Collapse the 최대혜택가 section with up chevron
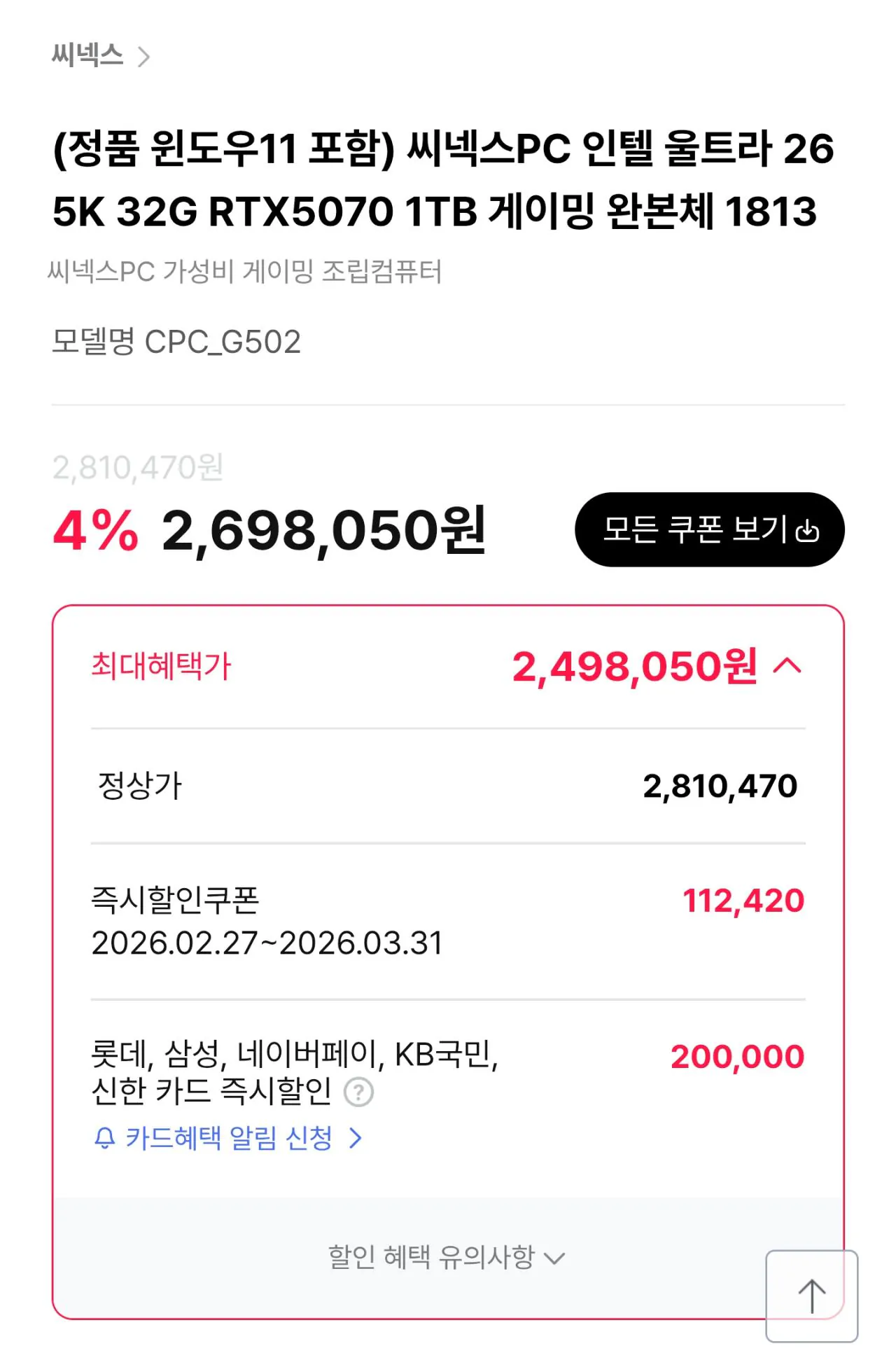This screenshot has height=1353, width=896. 787,665
